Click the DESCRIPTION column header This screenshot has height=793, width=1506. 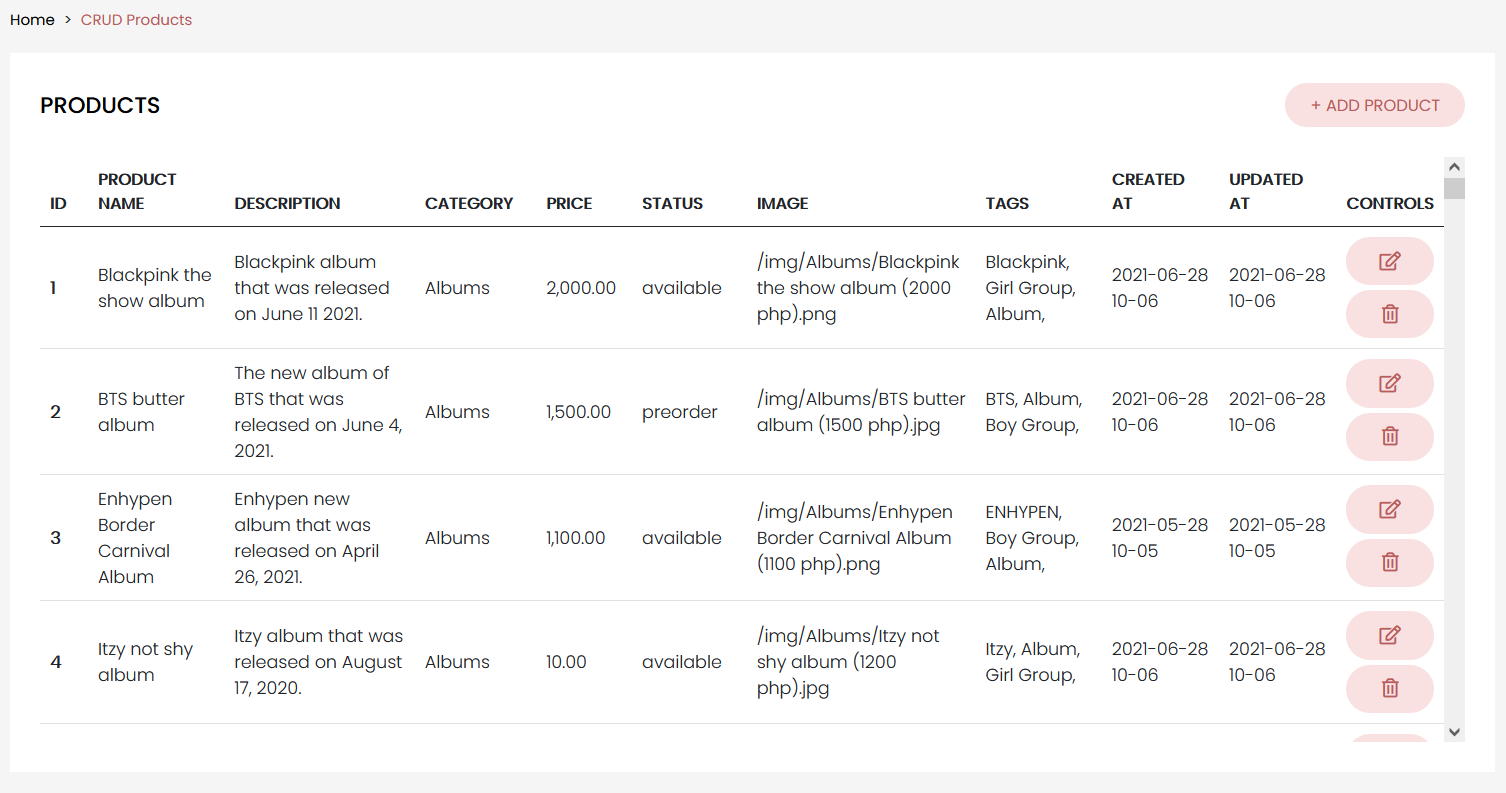tap(287, 203)
